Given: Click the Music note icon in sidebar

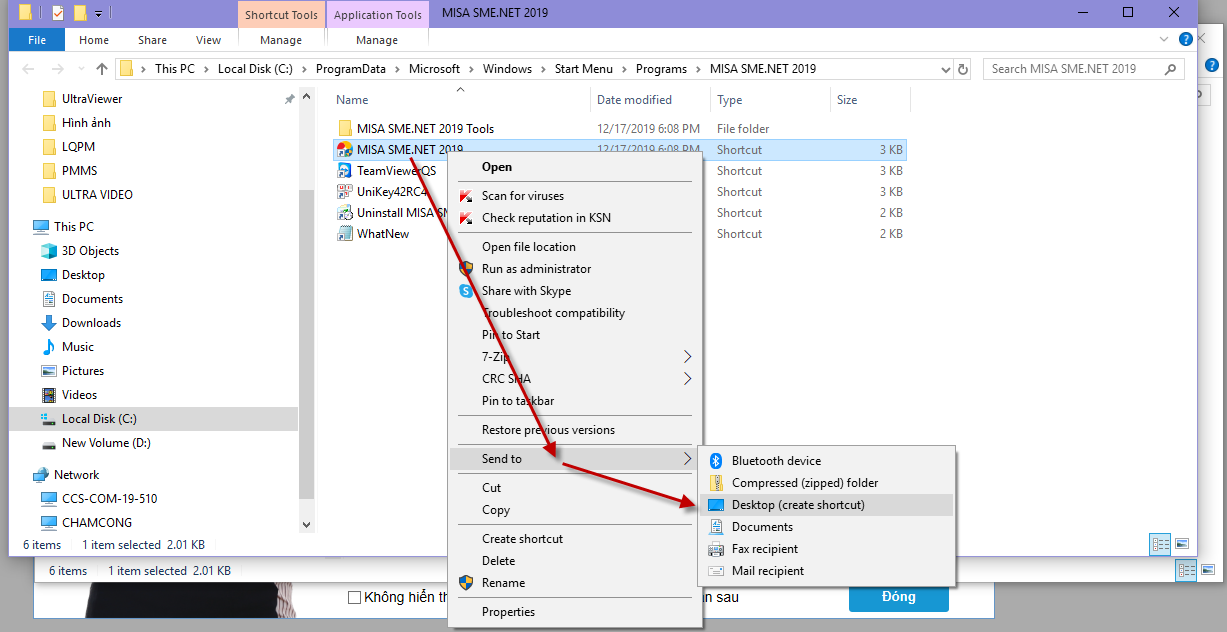Looking at the screenshot, I should 49,347.
